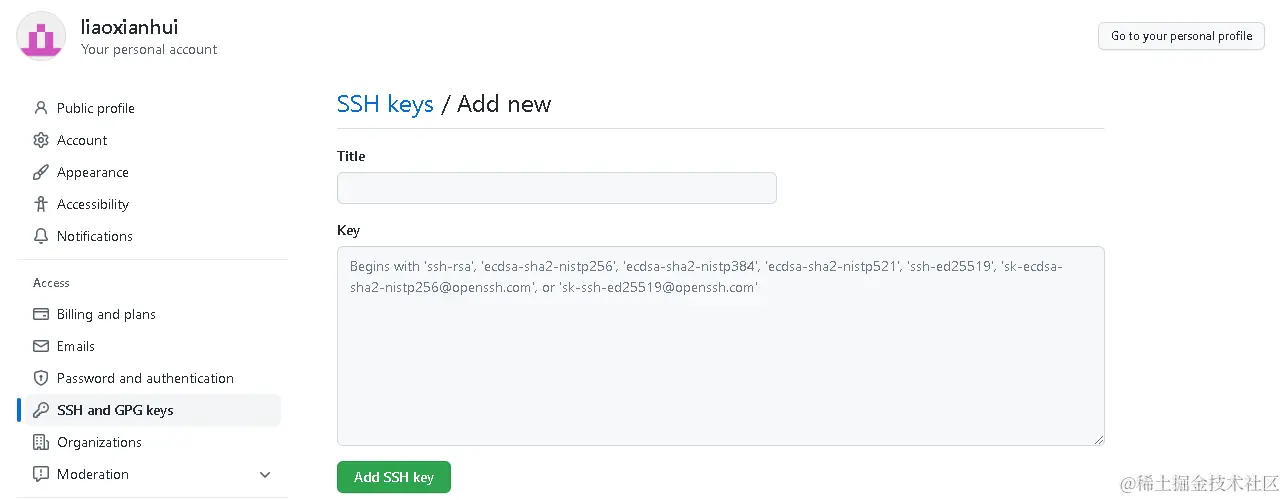Click the credit card icon for Billing
Viewport: 1286px width, 500px height.
pyautogui.click(x=41, y=314)
